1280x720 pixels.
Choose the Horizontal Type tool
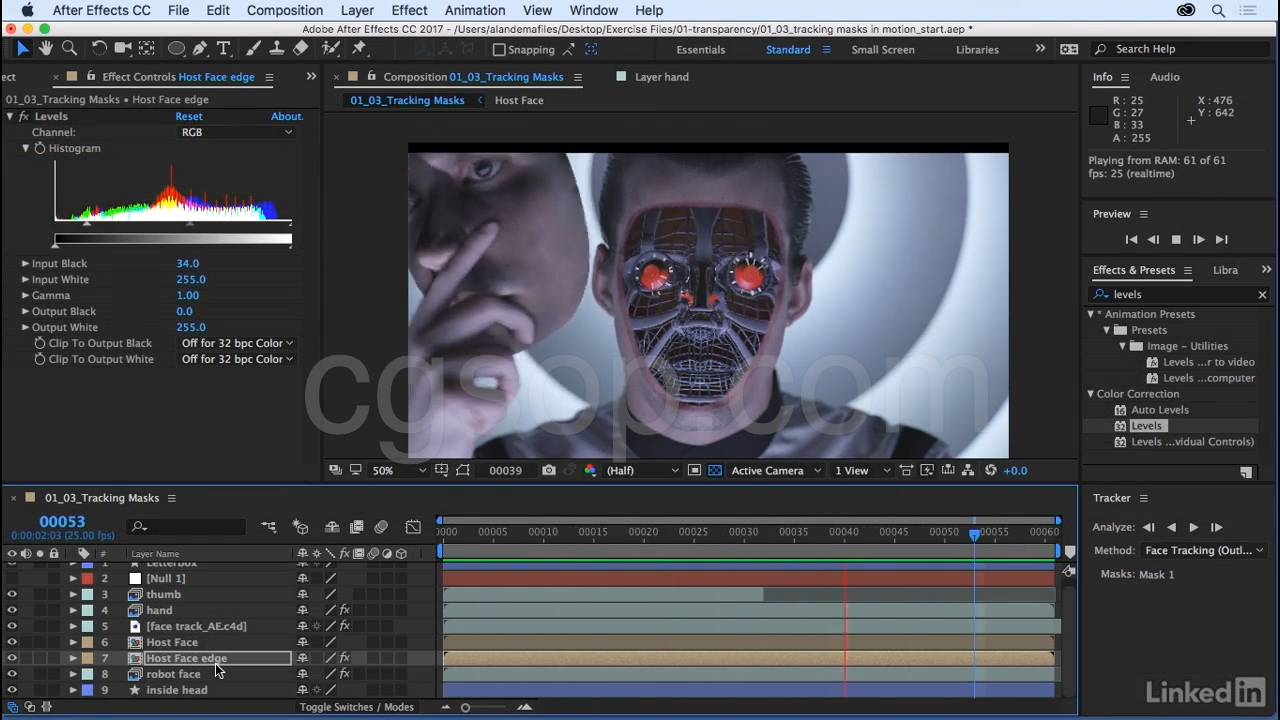pyautogui.click(x=224, y=48)
